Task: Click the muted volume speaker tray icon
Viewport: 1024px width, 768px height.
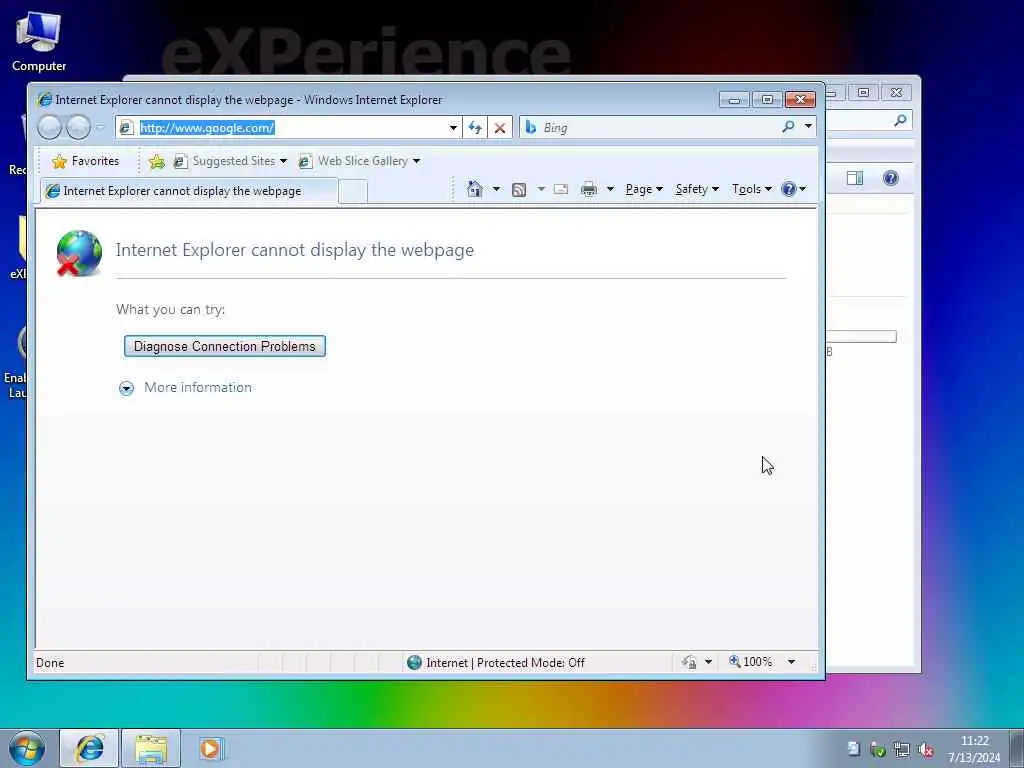Action: coord(925,750)
